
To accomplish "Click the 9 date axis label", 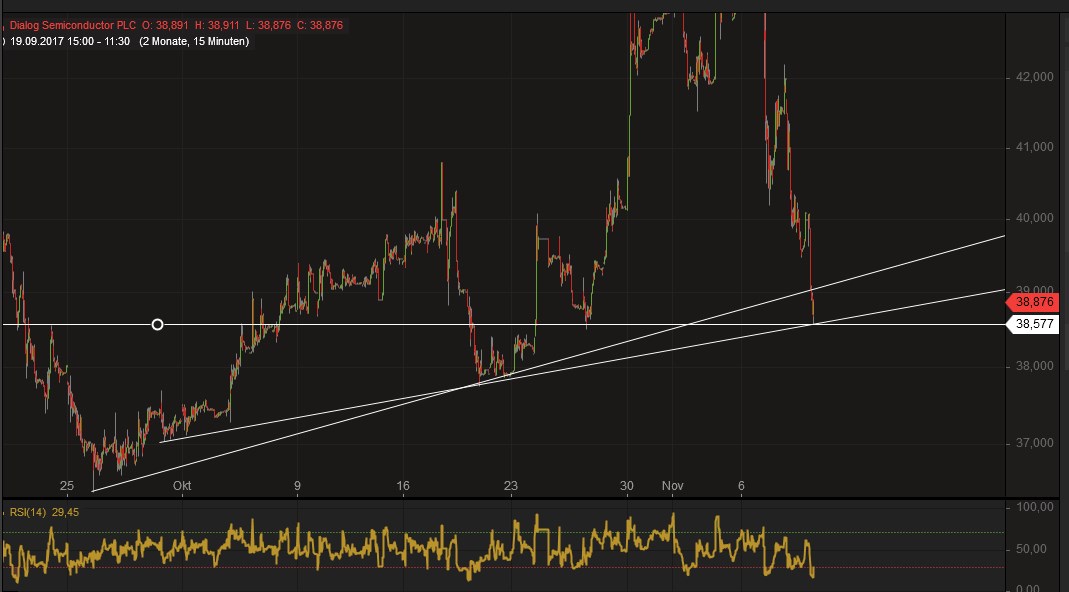I will (297, 486).
